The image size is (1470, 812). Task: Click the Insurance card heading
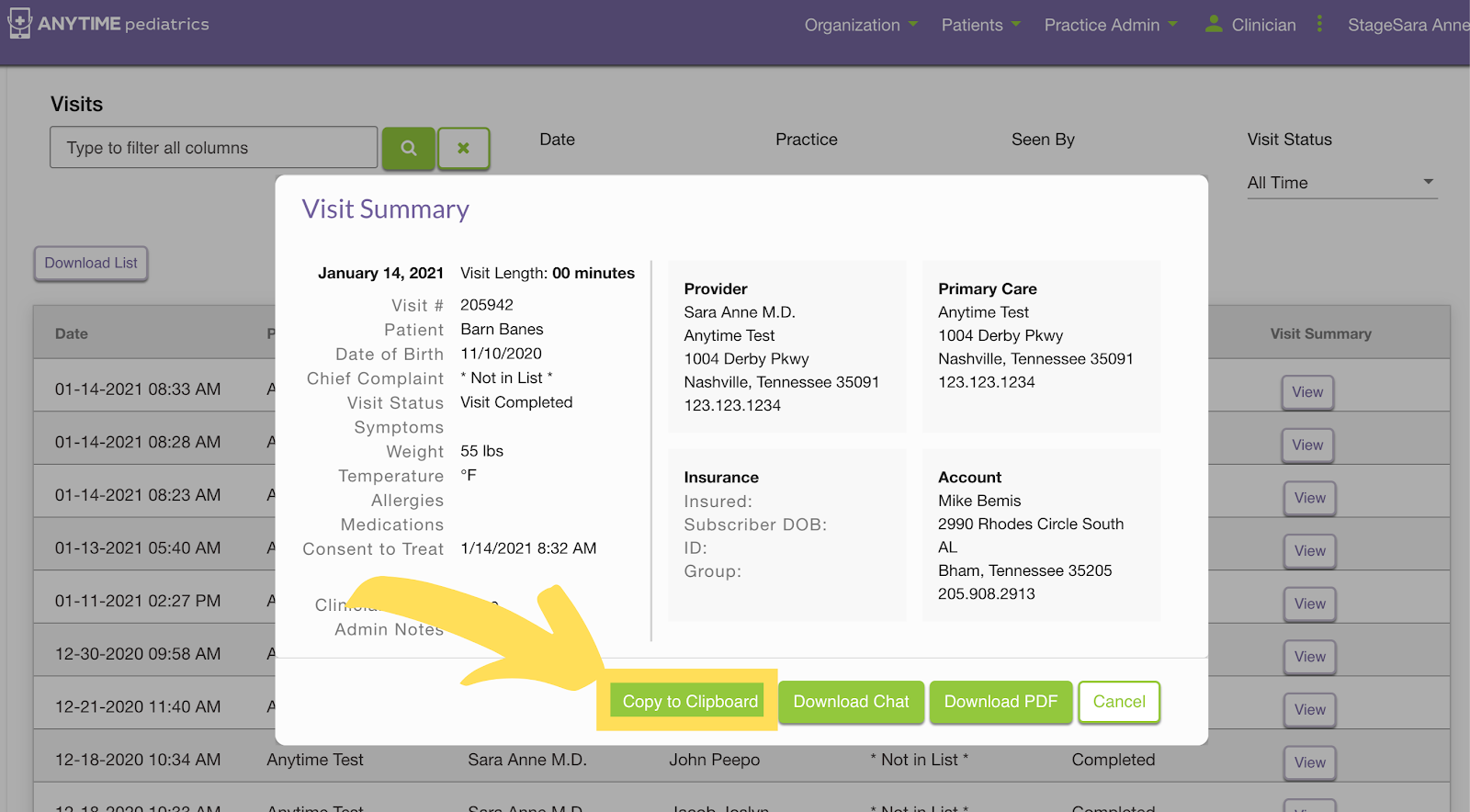pos(721,478)
